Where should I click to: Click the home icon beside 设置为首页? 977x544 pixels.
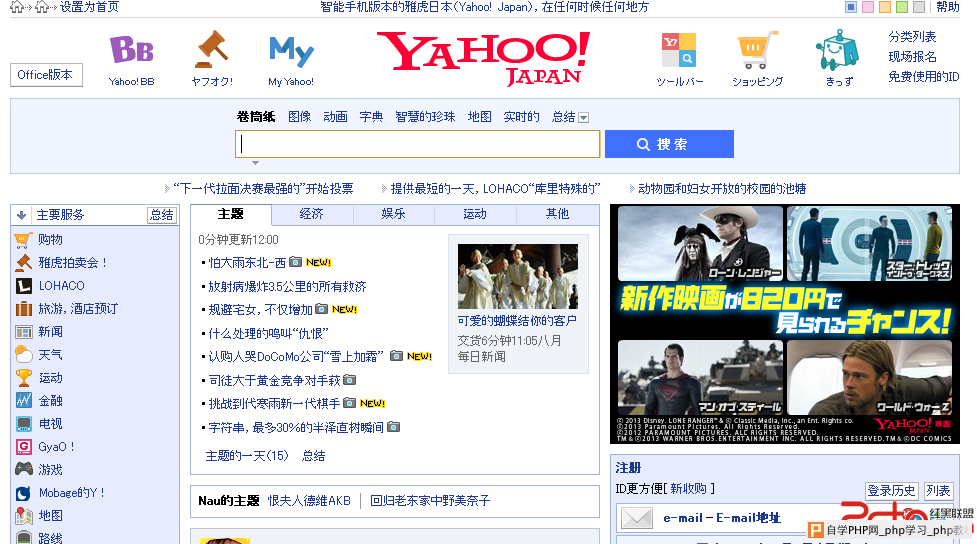(42, 7)
